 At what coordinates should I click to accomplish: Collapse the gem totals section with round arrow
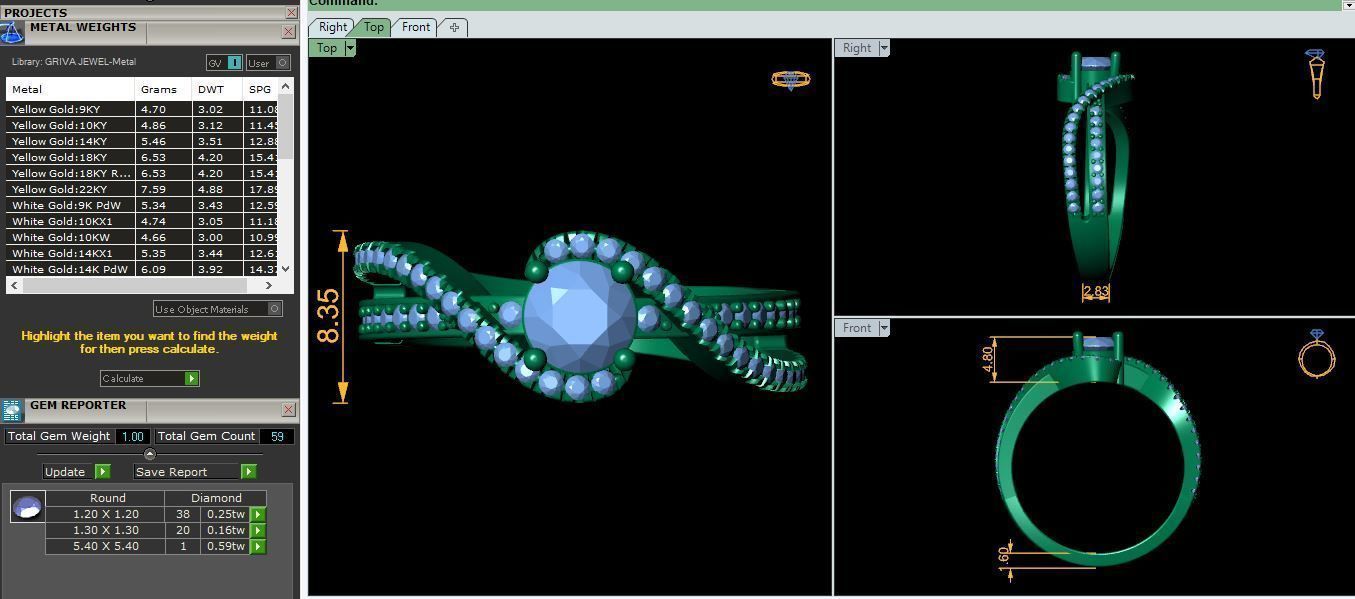point(150,454)
